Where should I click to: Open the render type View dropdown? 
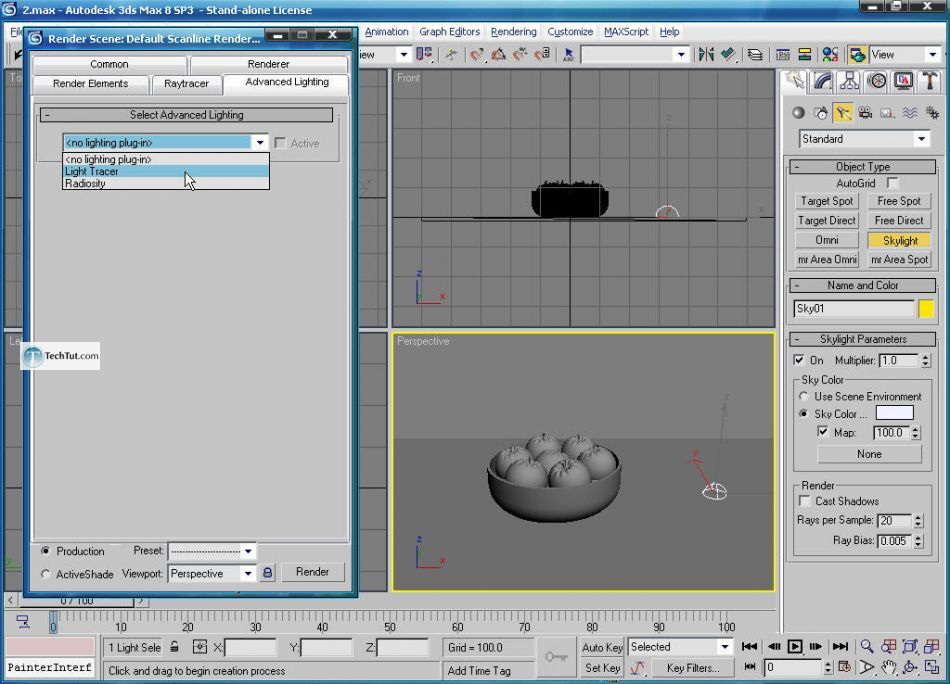[x=904, y=55]
